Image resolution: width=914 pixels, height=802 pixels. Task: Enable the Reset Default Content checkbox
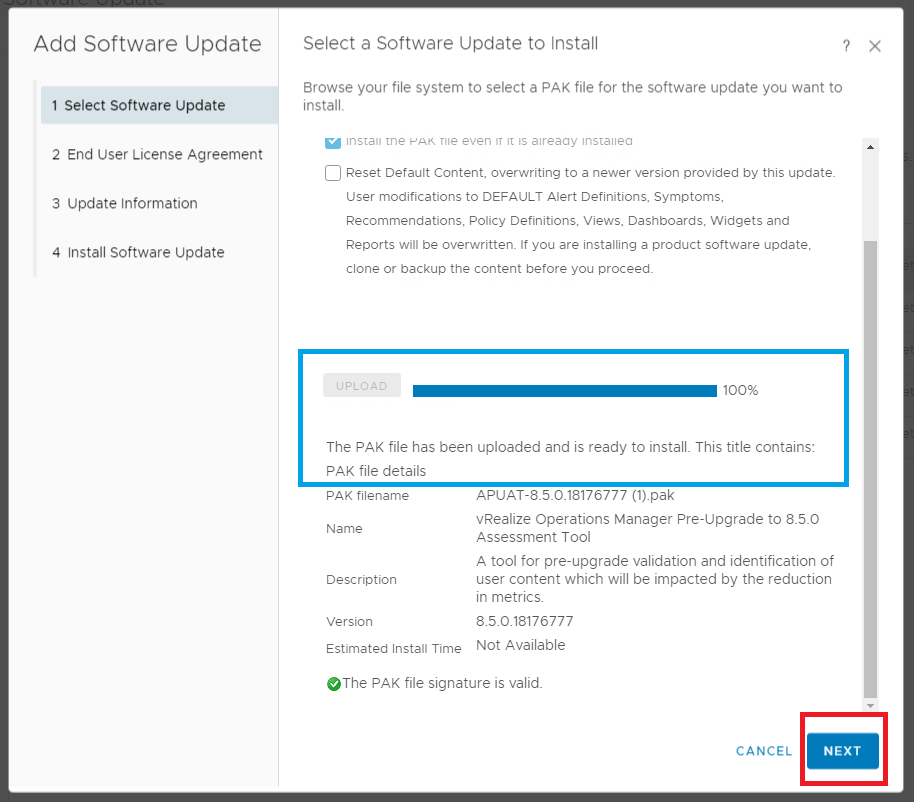333,173
